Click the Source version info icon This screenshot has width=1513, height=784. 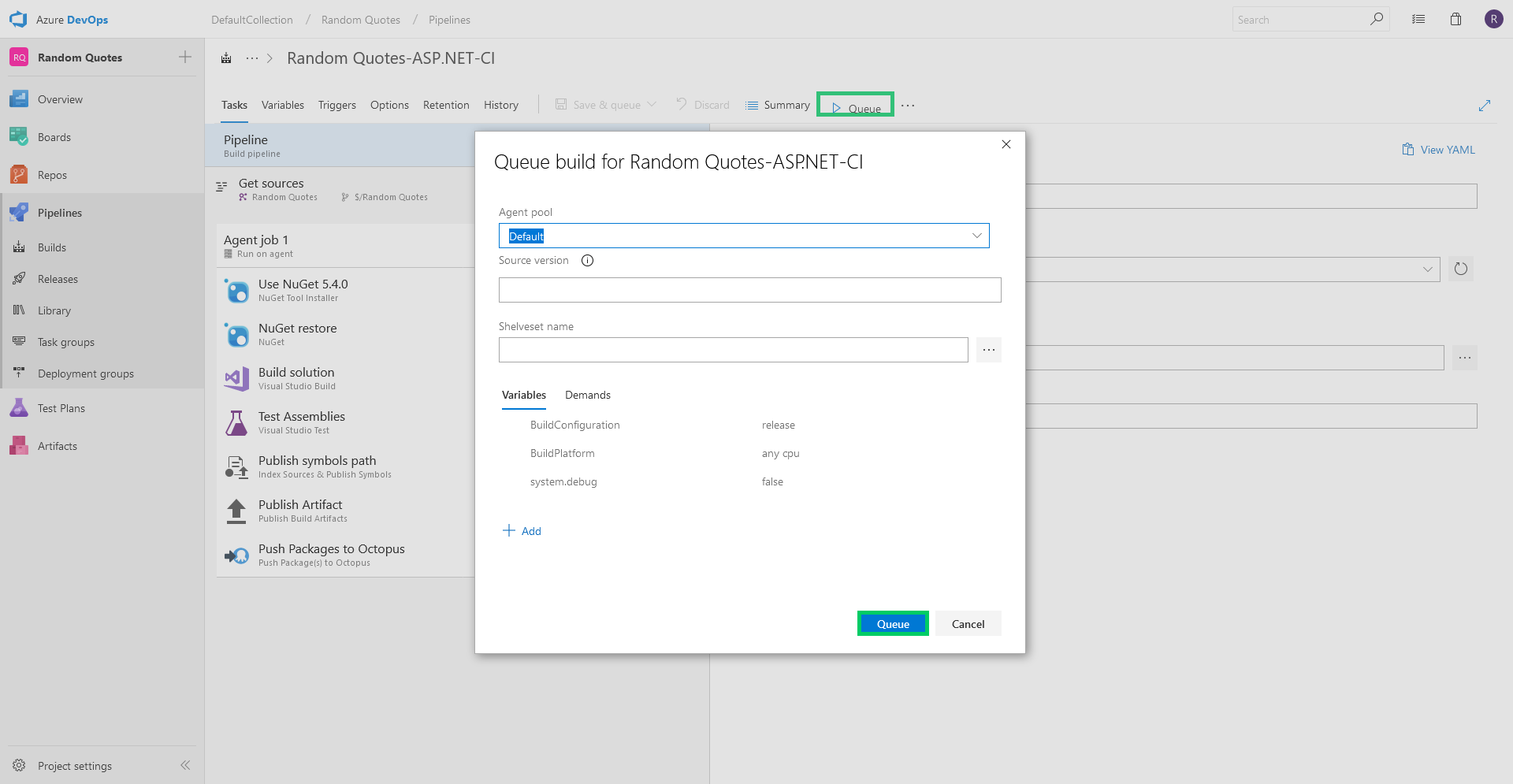click(x=587, y=261)
